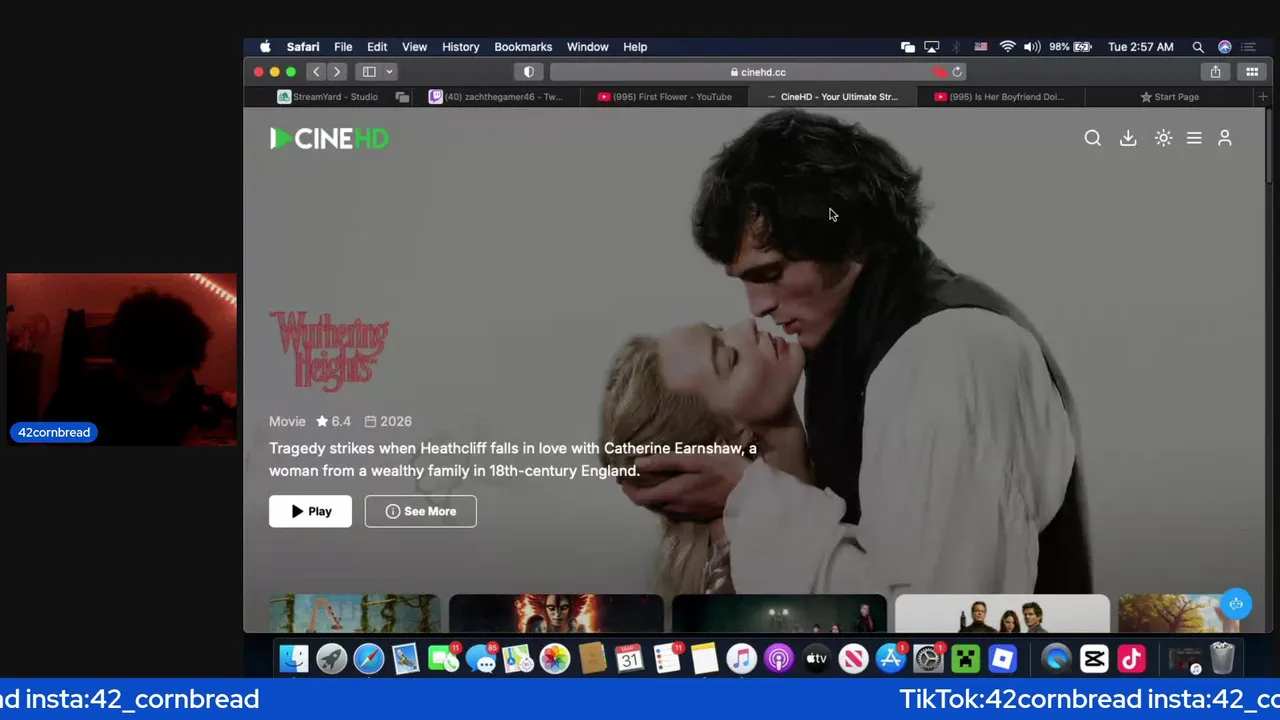This screenshot has width=1280, height=720.
Task: Open the CineHD user profile icon
Action: click(1224, 138)
